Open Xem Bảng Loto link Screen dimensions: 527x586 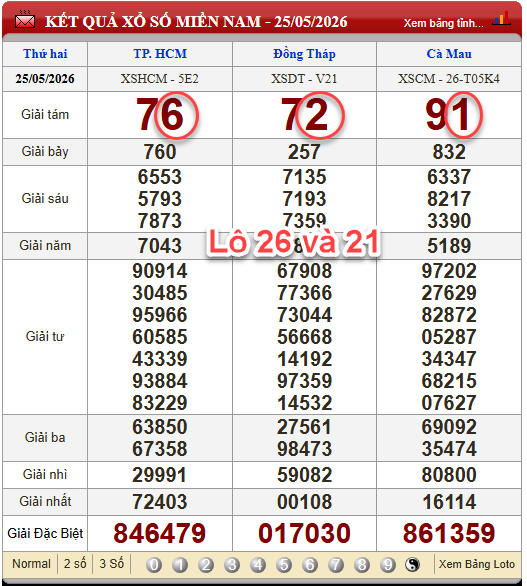click(477, 564)
